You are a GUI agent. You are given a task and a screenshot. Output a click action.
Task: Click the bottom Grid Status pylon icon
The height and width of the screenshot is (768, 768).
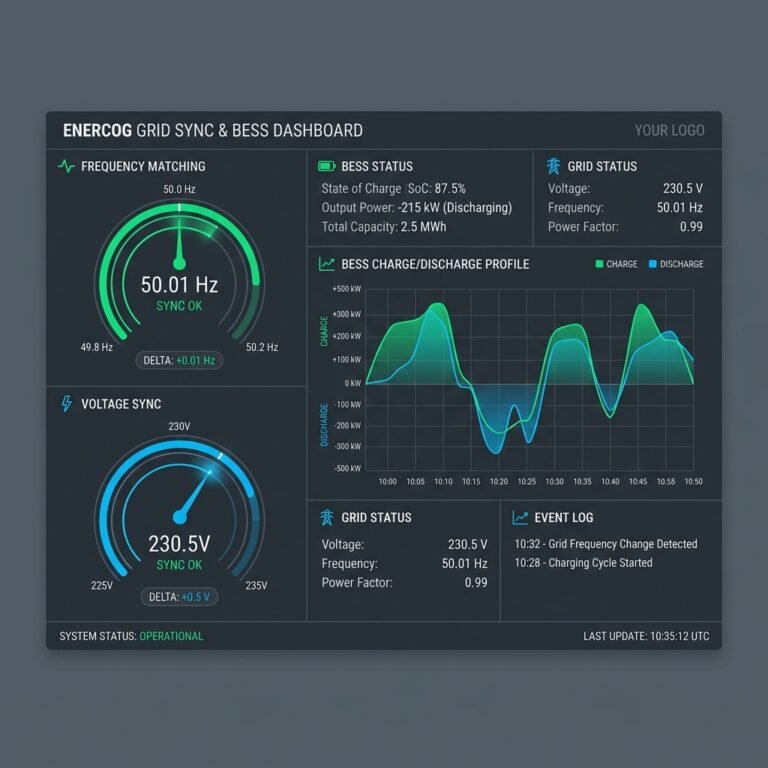tap(327, 517)
